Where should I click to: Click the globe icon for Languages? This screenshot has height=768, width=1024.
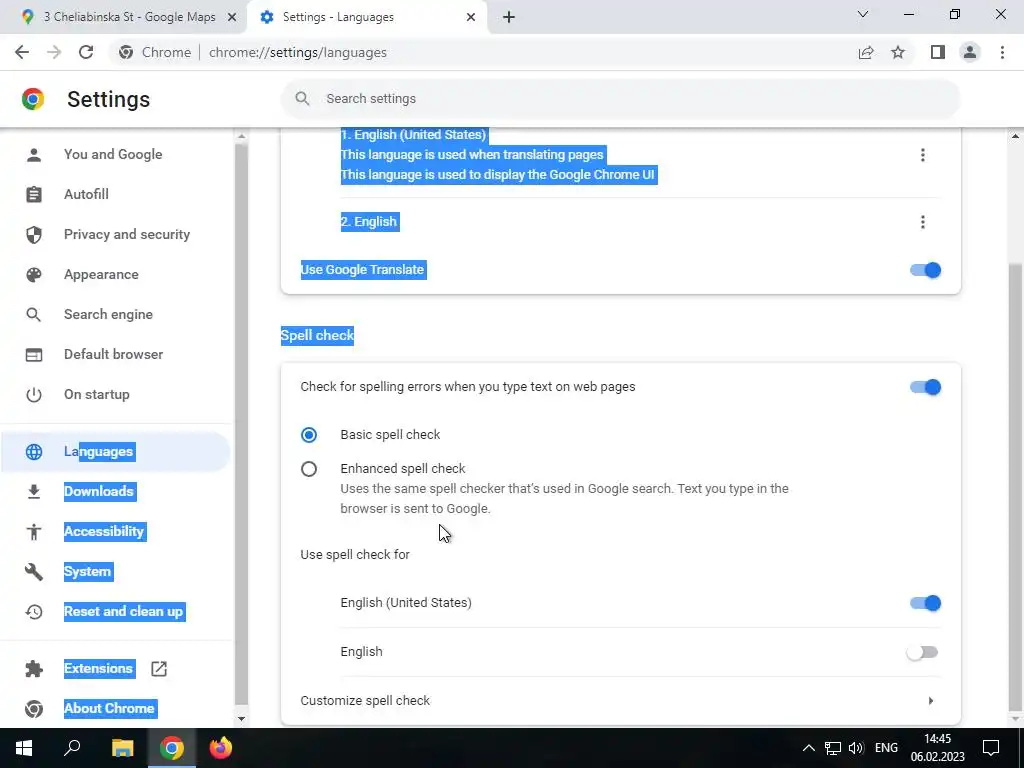click(33, 451)
